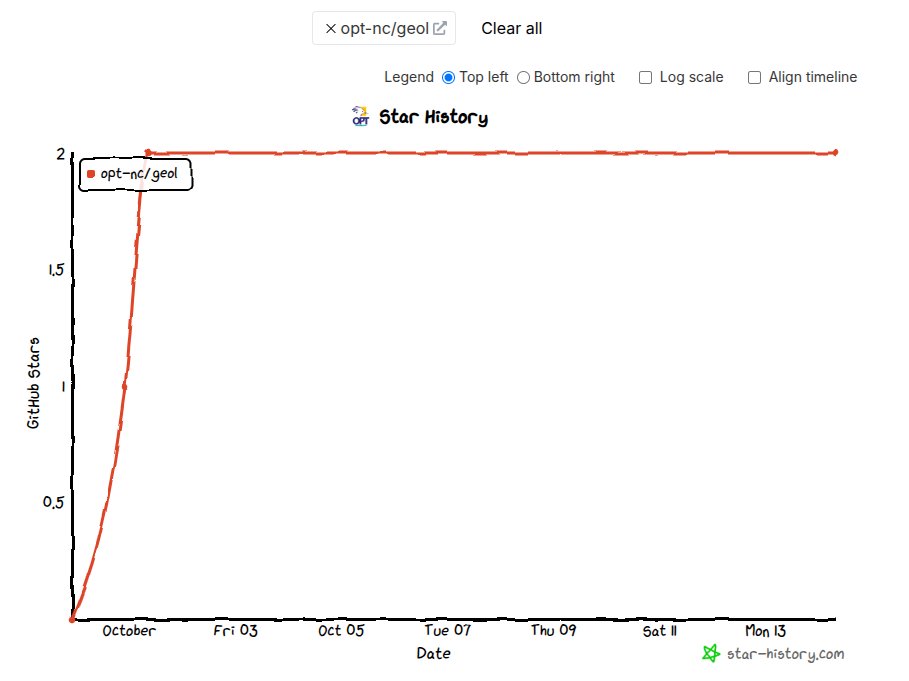Click the Date axis title
The image size is (909, 681).
tap(433, 653)
